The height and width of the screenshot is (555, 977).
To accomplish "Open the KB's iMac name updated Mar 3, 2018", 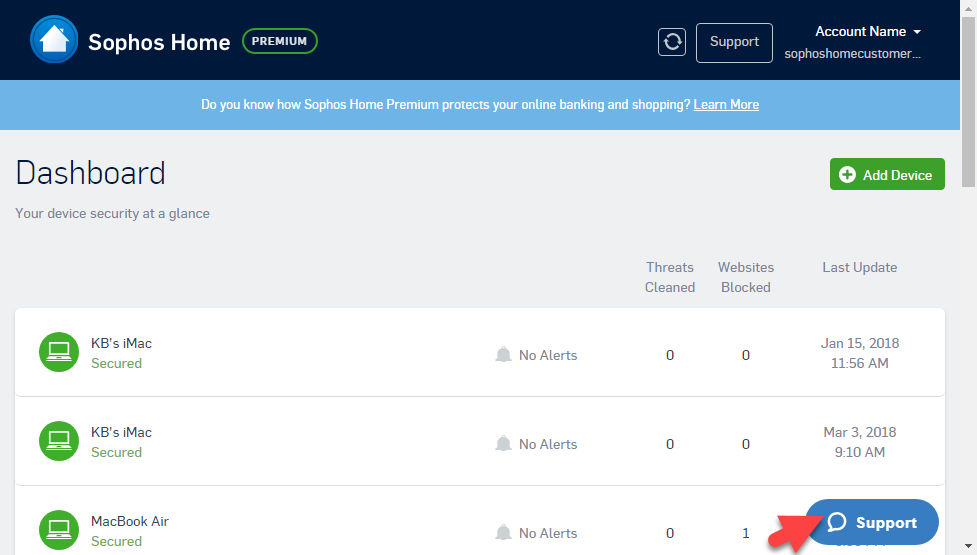I will tap(121, 432).
